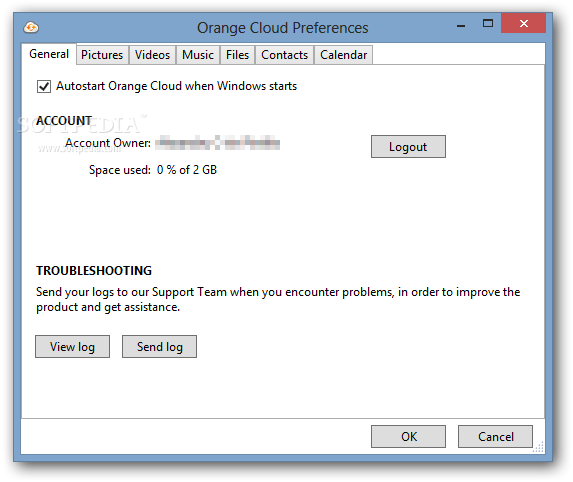Click the View log button
This screenshot has width=573, height=482.
[x=72, y=346]
